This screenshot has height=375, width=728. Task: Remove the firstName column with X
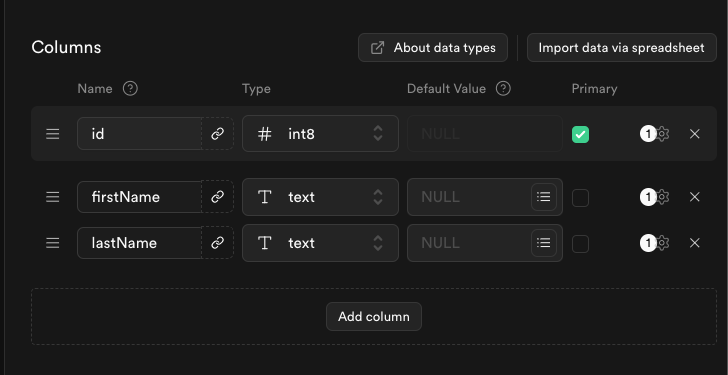pyautogui.click(x=695, y=197)
